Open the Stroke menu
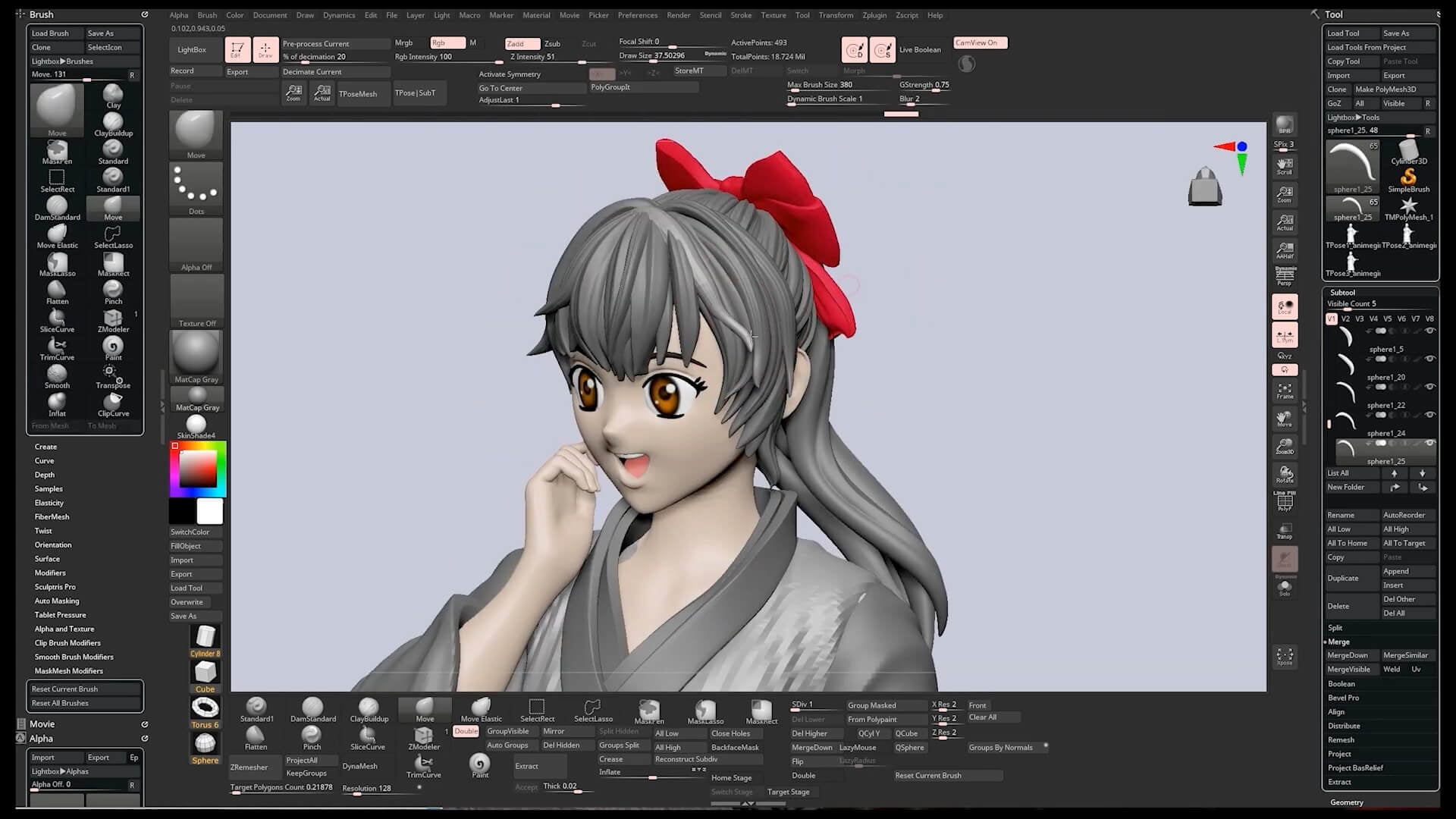This screenshot has height=819, width=1456. tap(741, 15)
